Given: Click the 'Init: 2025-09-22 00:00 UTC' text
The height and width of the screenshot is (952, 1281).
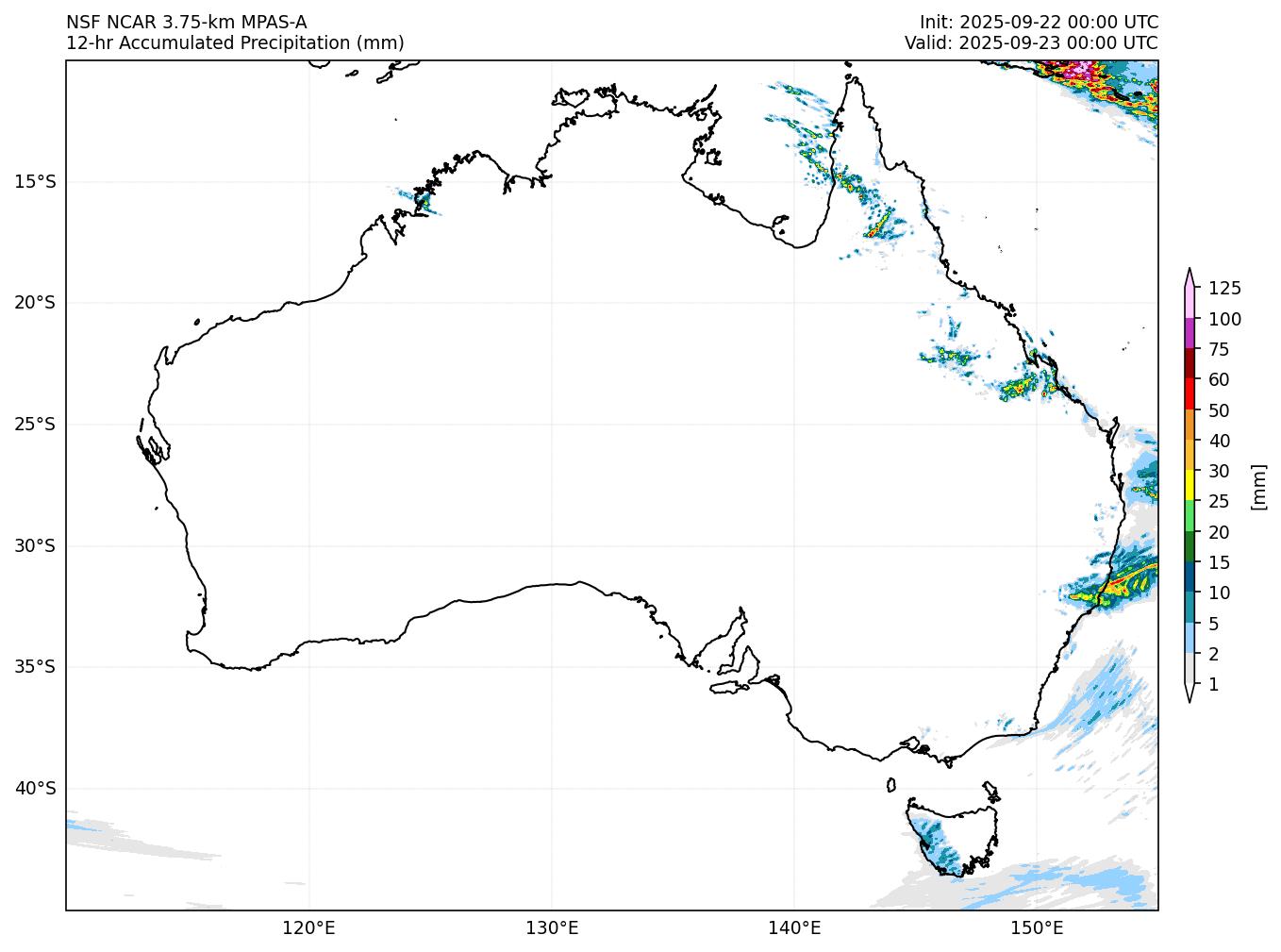Looking at the screenshot, I should coord(1039,22).
